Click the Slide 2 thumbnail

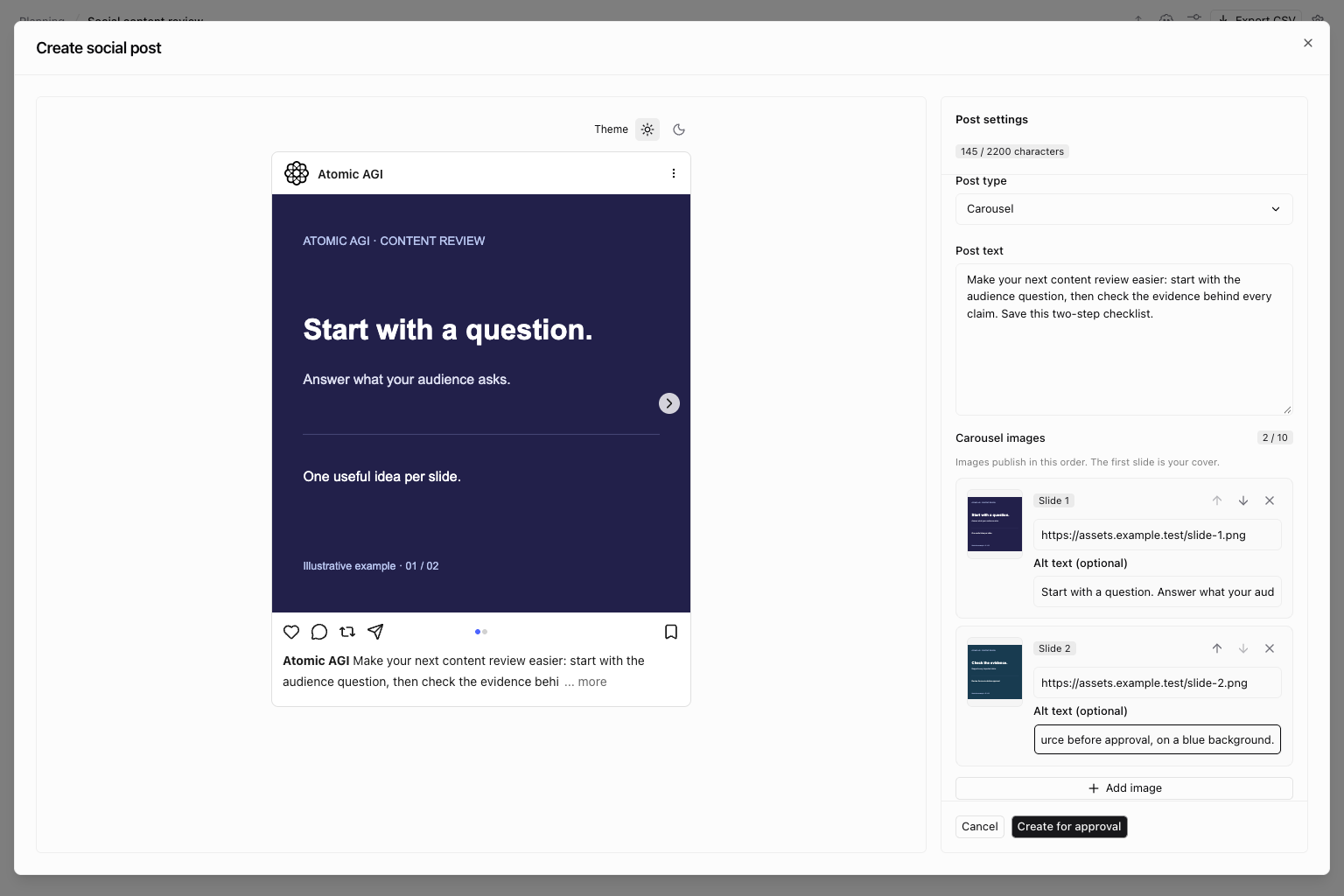995,672
